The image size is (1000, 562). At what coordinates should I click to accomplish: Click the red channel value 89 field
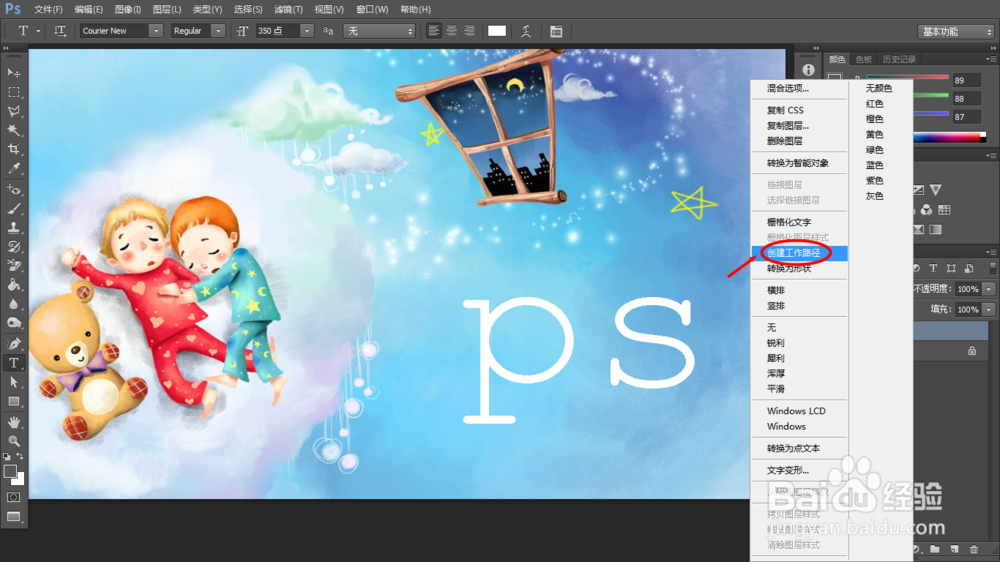966,80
